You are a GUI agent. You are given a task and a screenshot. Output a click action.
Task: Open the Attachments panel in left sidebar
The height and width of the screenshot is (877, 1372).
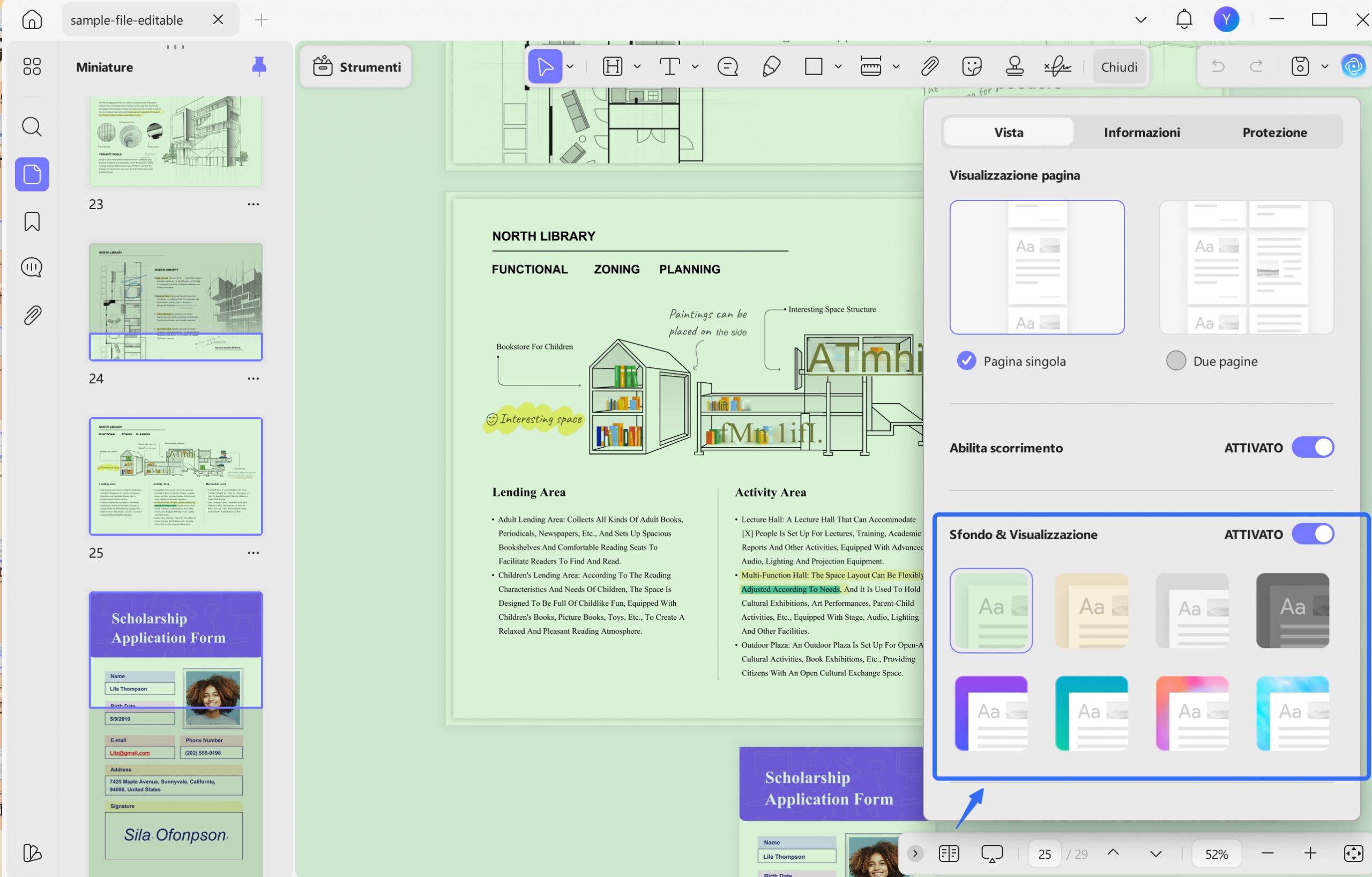(x=32, y=315)
